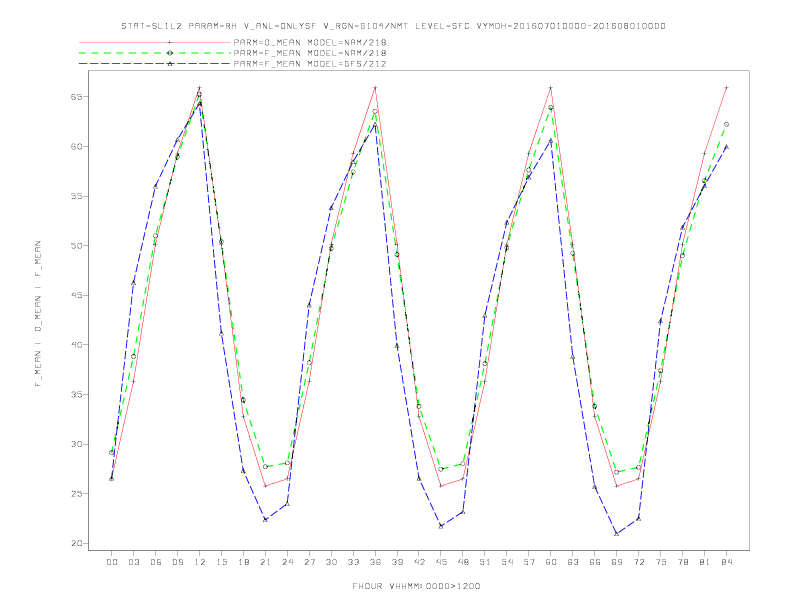The height and width of the screenshot is (612, 792).
Task: Click the y-axis tick label 30
Action: (77, 444)
